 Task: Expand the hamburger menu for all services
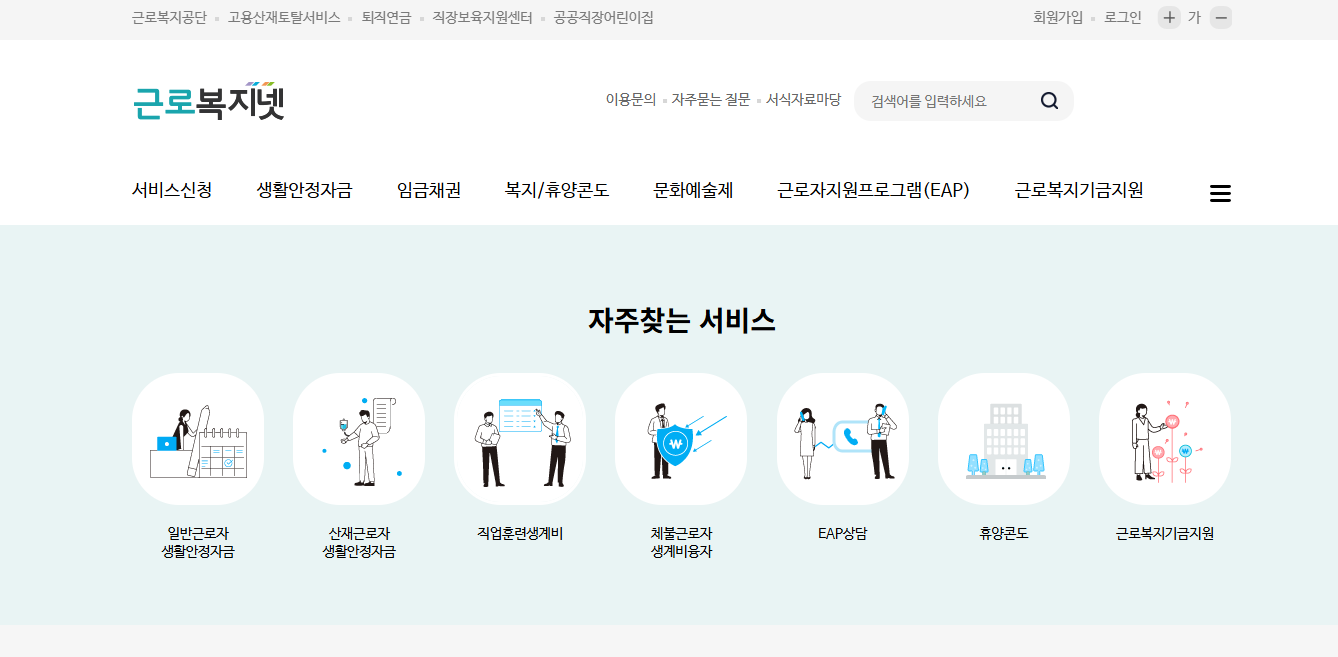[x=1220, y=193]
